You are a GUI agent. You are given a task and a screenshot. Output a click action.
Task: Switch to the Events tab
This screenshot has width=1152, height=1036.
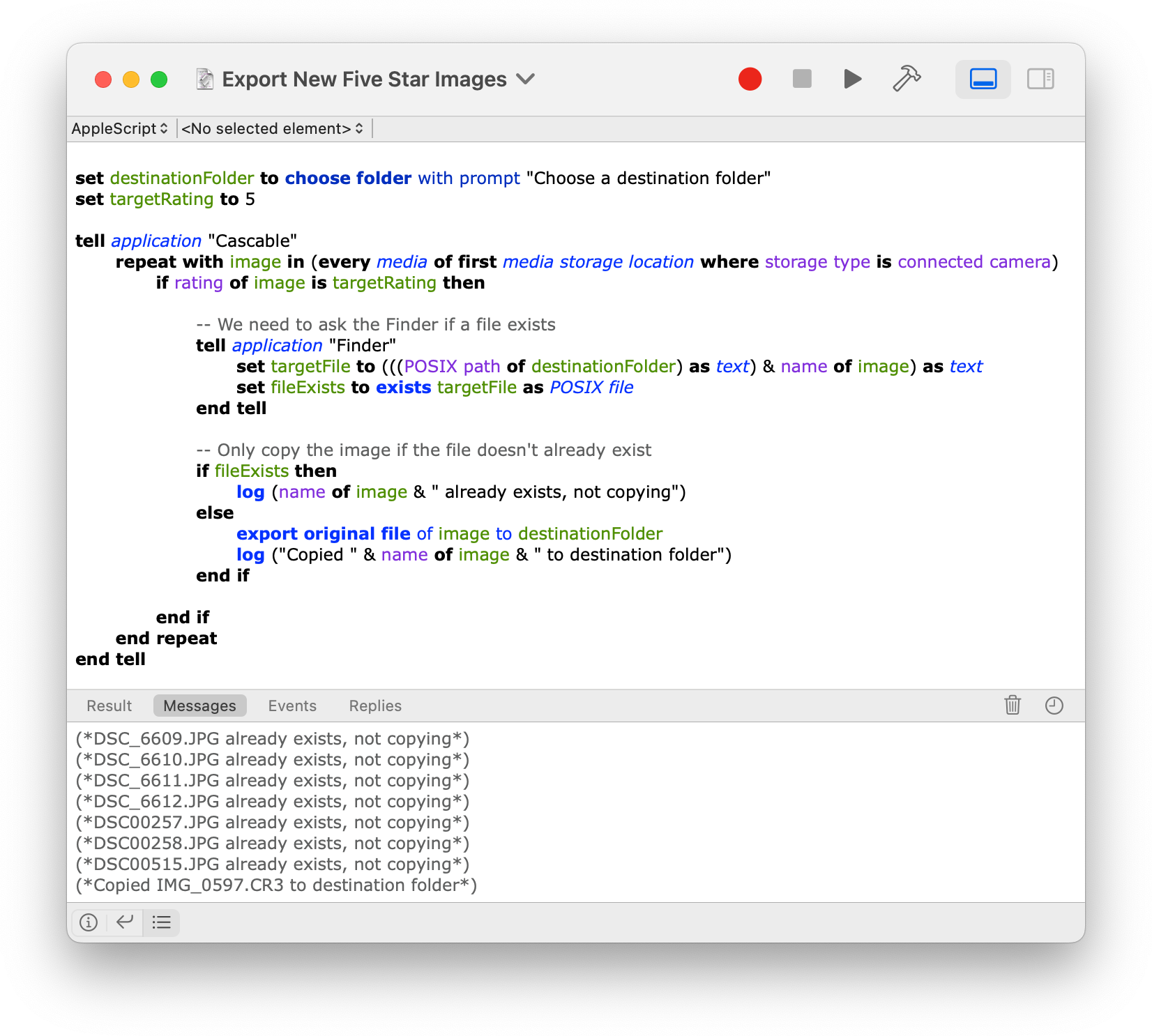point(292,706)
